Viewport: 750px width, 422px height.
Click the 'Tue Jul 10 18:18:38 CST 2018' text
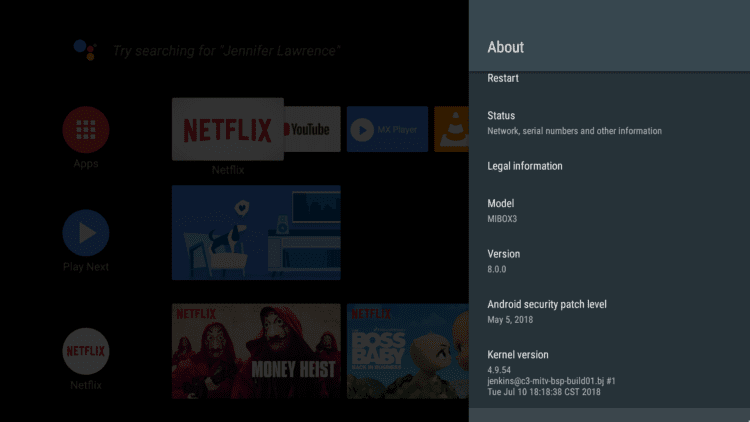pos(544,392)
